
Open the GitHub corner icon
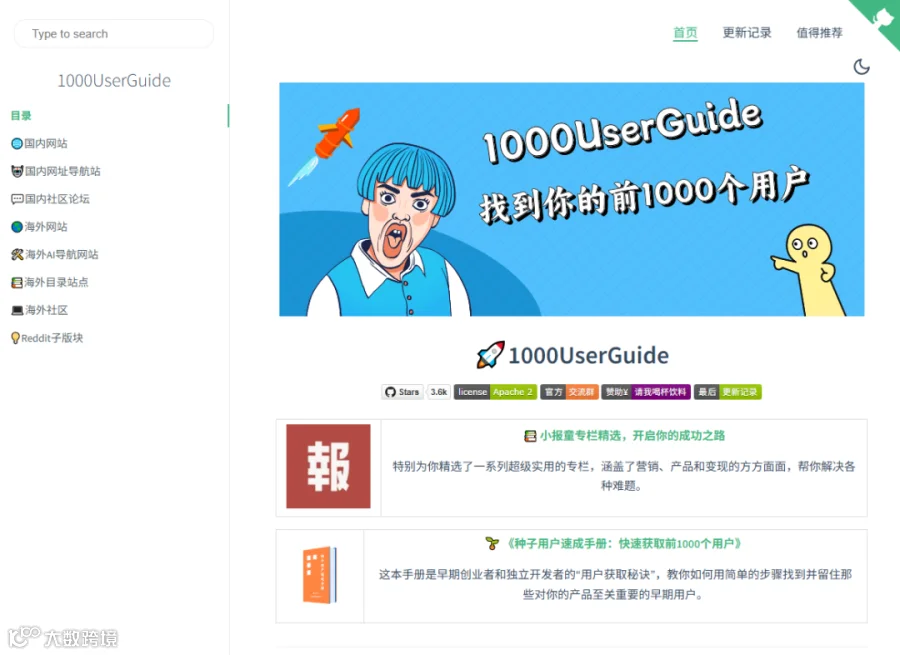click(880, 18)
